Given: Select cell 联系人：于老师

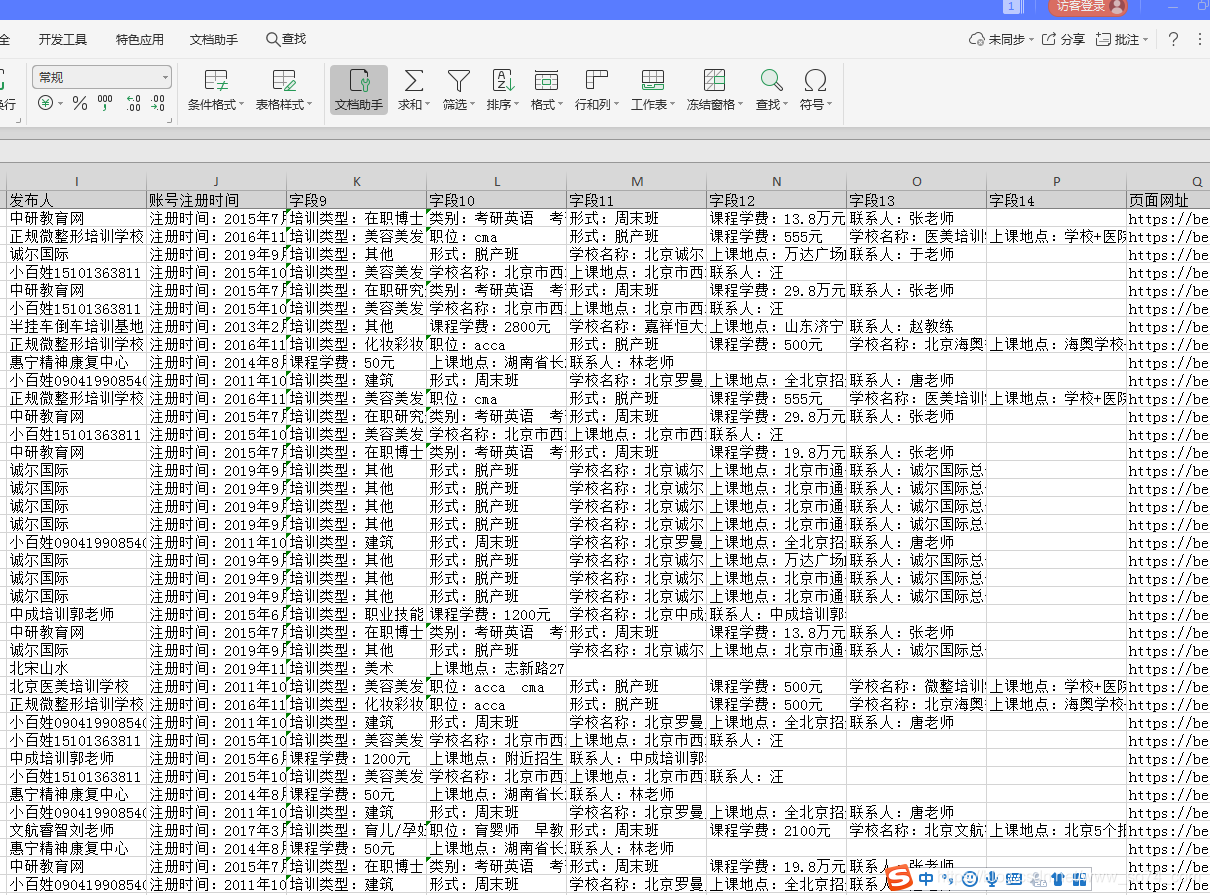Looking at the screenshot, I should pos(917,255).
